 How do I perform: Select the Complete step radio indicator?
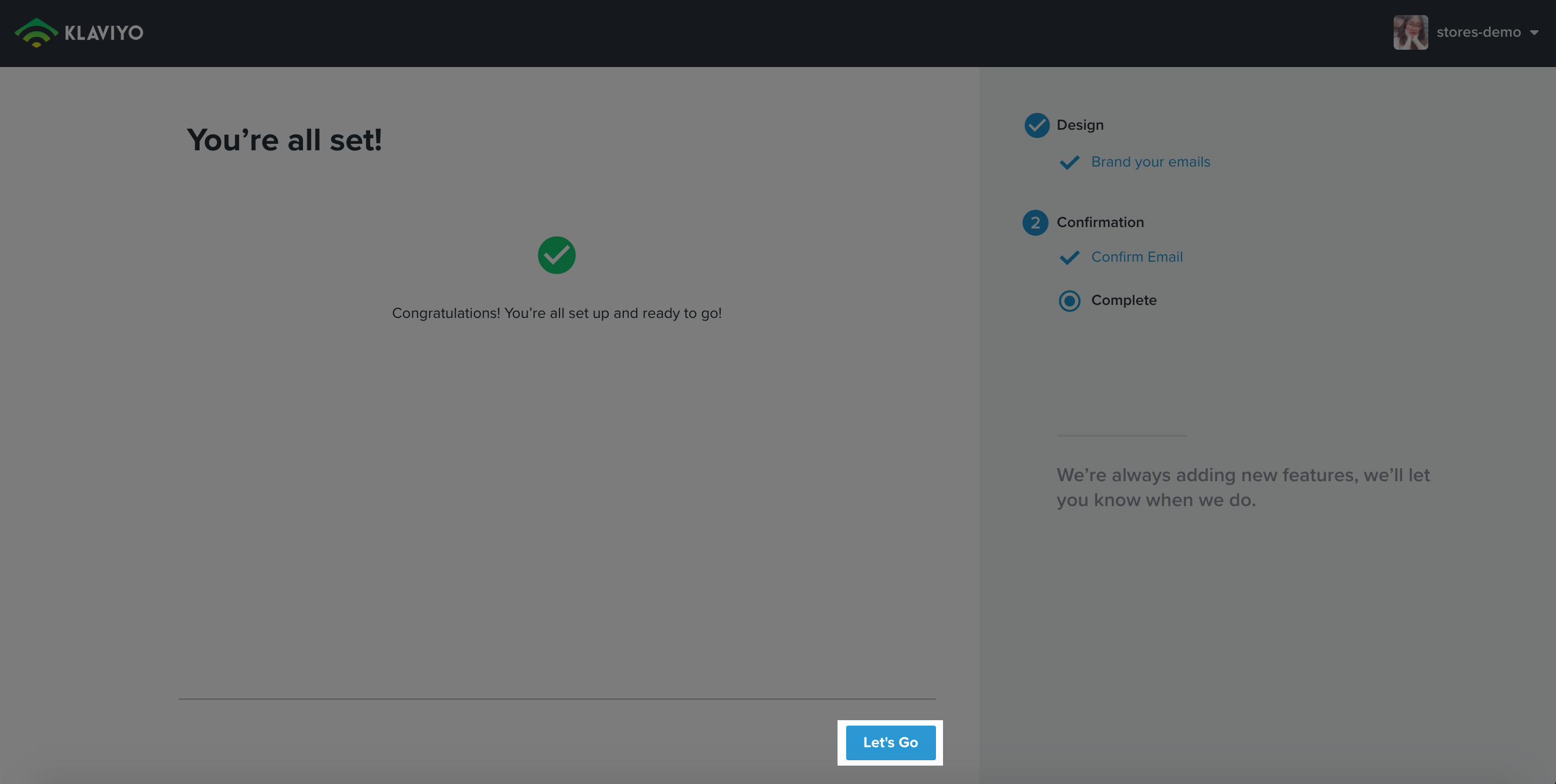click(1069, 301)
